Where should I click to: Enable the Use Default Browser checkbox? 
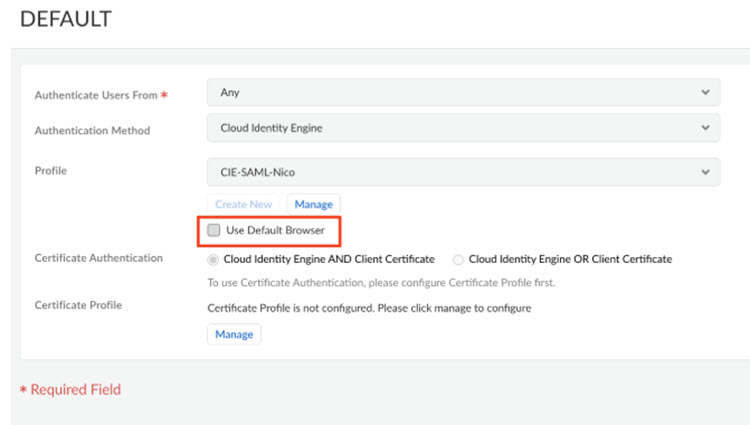(x=214, y=230)
